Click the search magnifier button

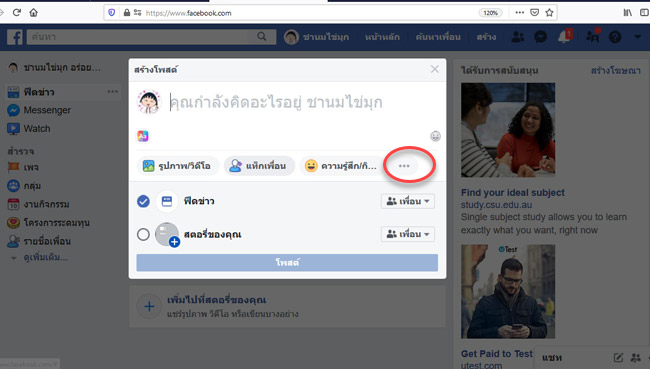point(262,36)
